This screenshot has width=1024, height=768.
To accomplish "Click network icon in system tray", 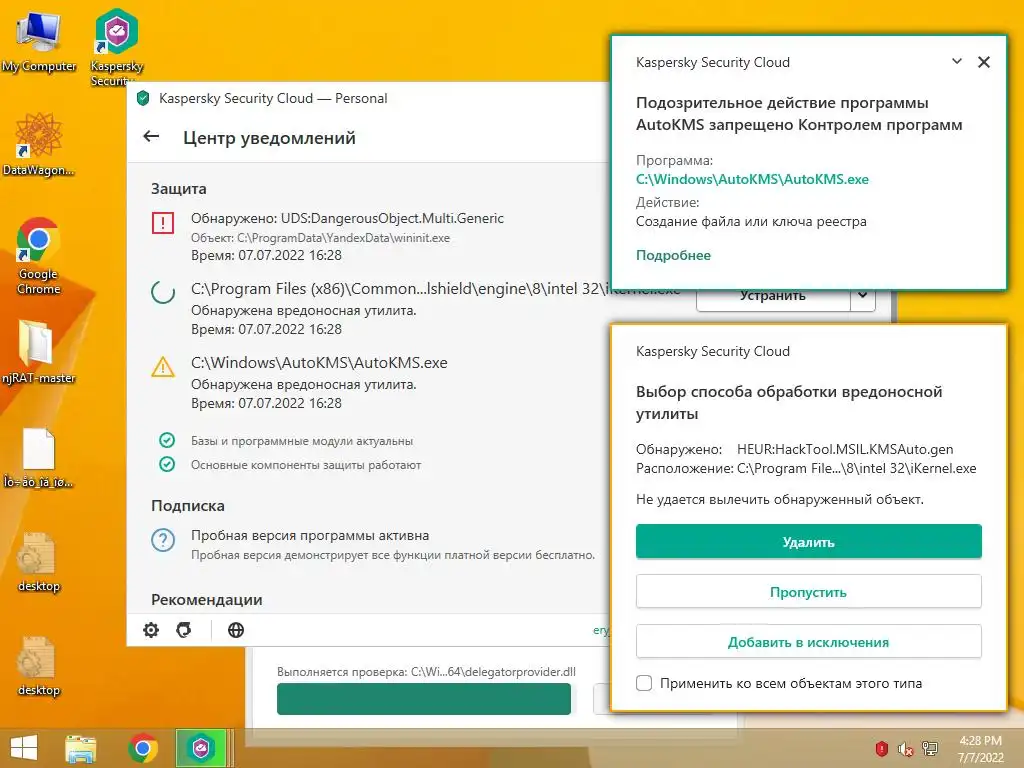I will point(930,748).
